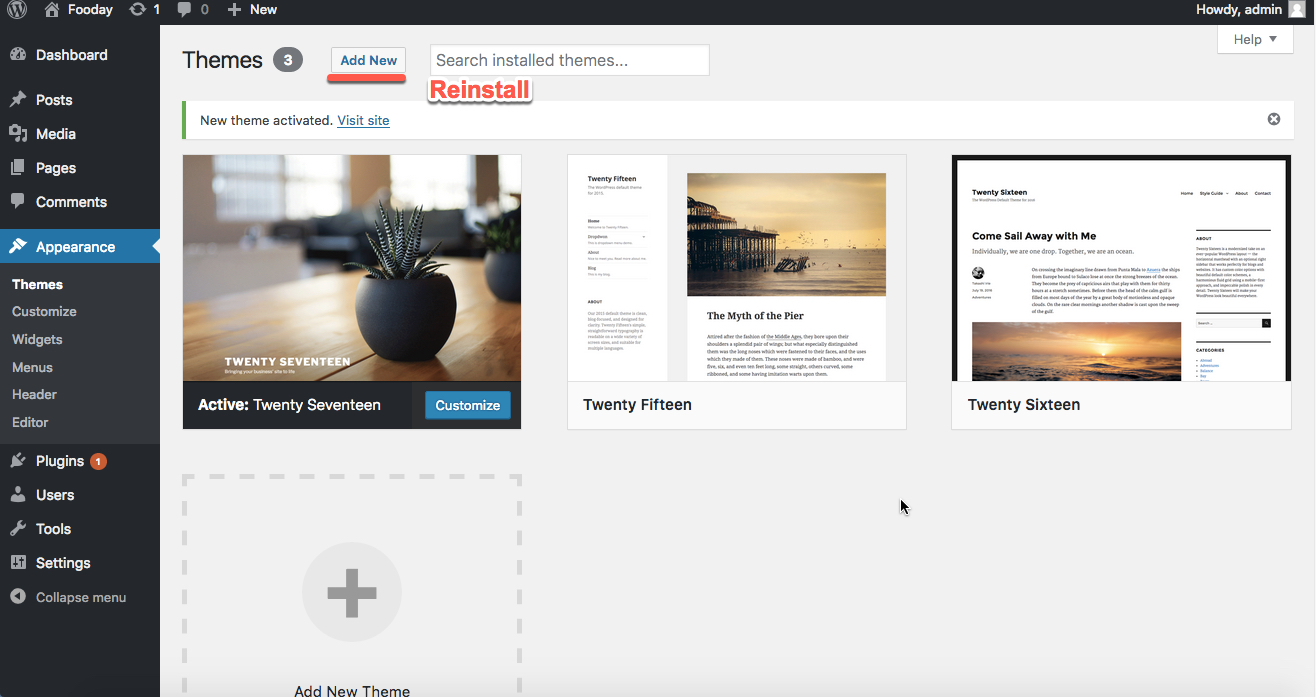The image size is (1316, 697).
Task: Open the New content menu
Action: (252, 10)
